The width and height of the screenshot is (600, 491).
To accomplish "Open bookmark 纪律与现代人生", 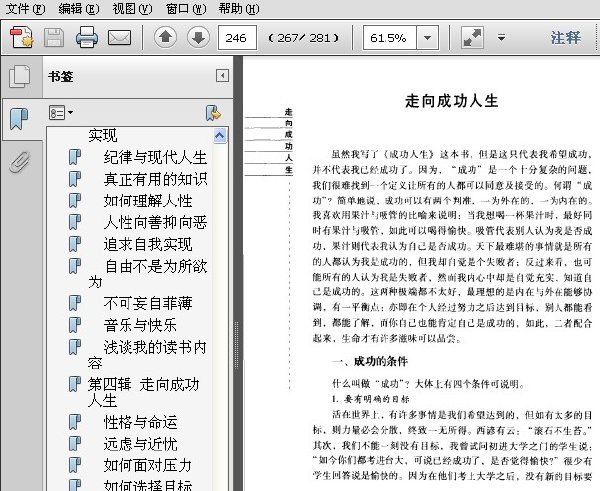I will pyautogui.click(x=155, y=157).
